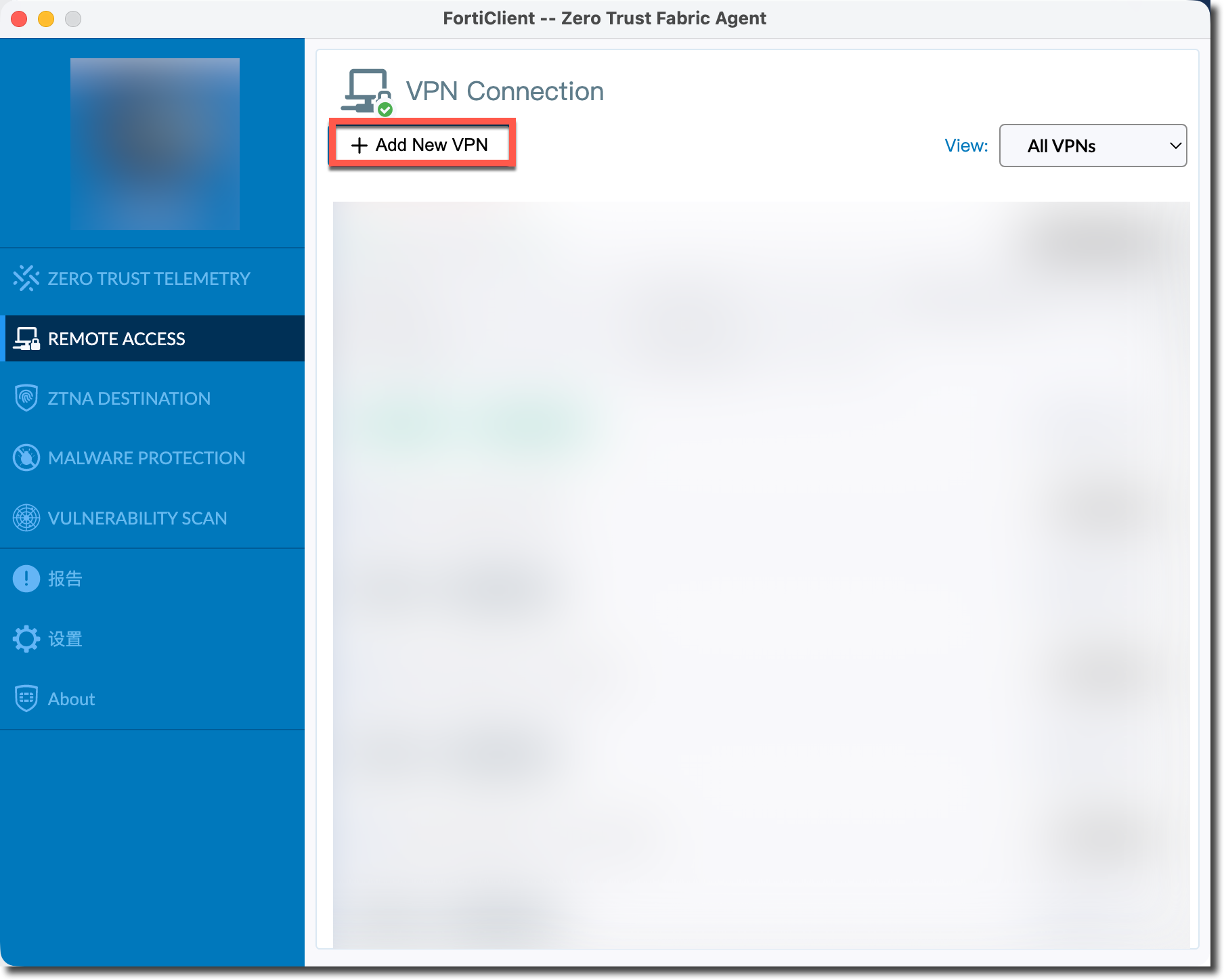Click the blurred user avatar thumbnail
Screen dimensions: 1224x980
click(155, 143)
